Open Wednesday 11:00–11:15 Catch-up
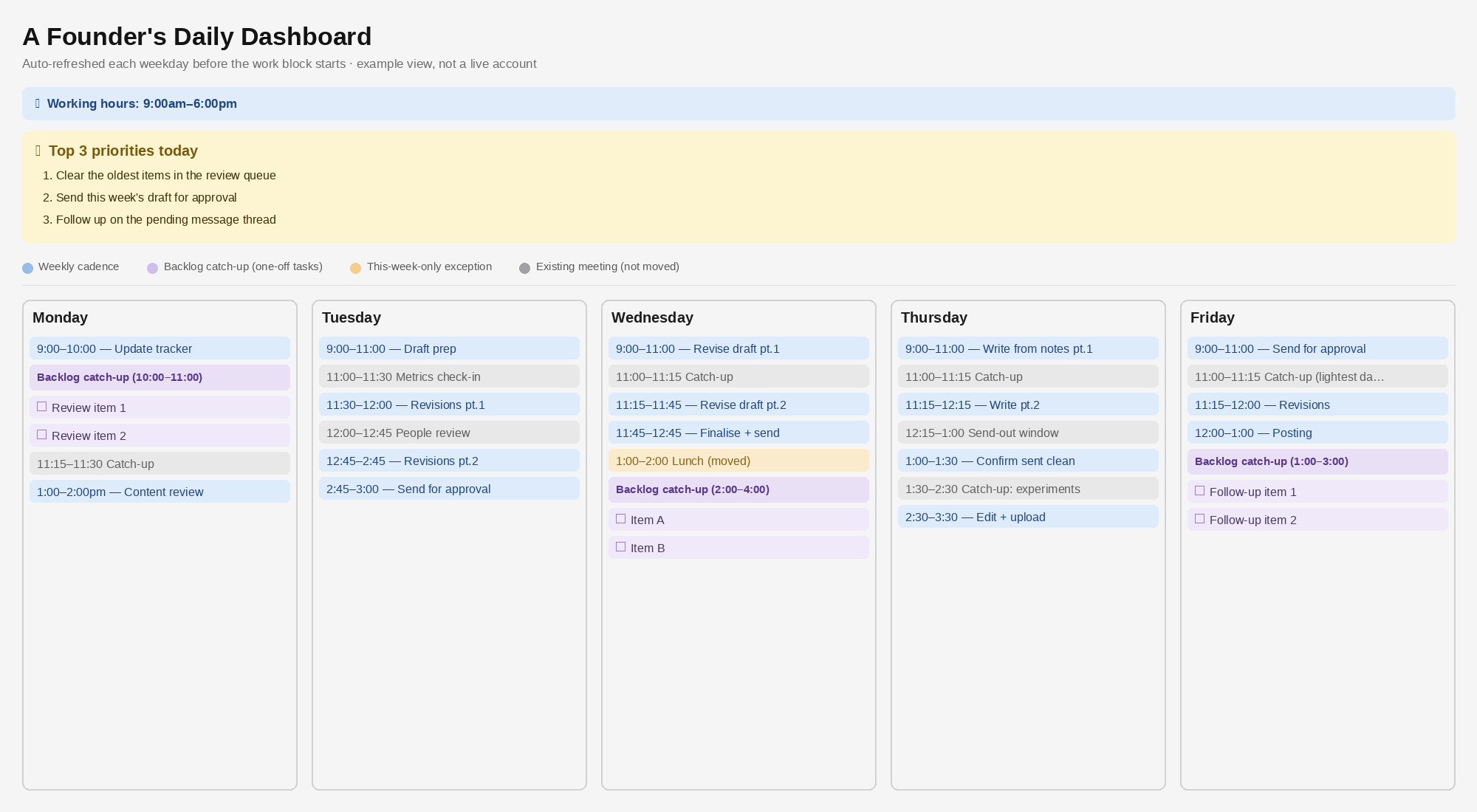1477x812 pixels. pos(738,376)
